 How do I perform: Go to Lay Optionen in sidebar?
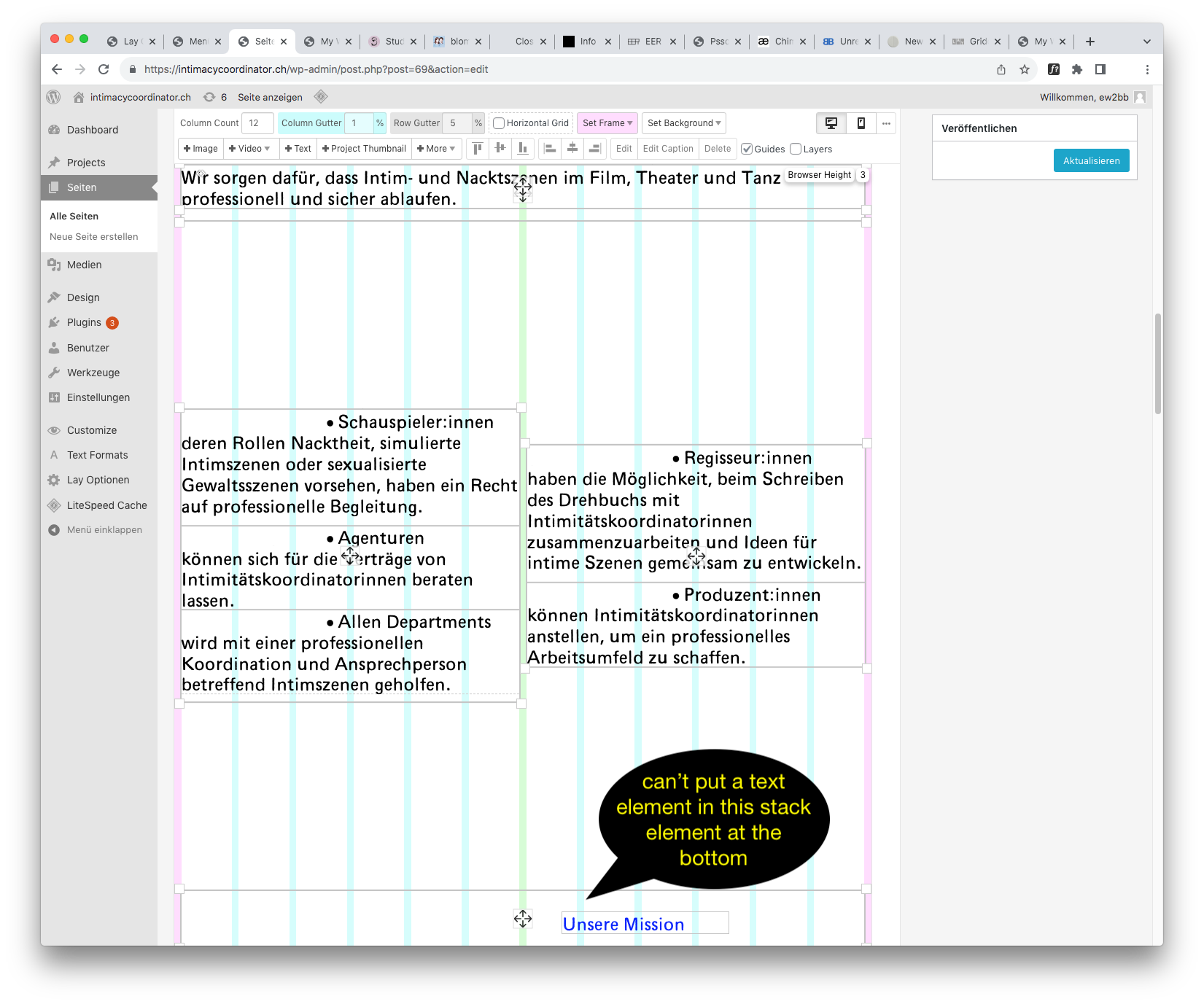coord(98,480)
